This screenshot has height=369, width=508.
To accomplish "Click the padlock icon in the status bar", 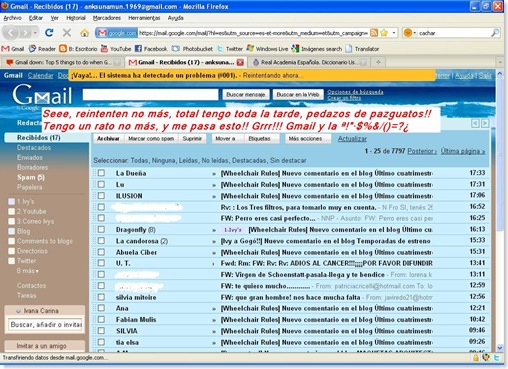I will [x=476, y=358].
